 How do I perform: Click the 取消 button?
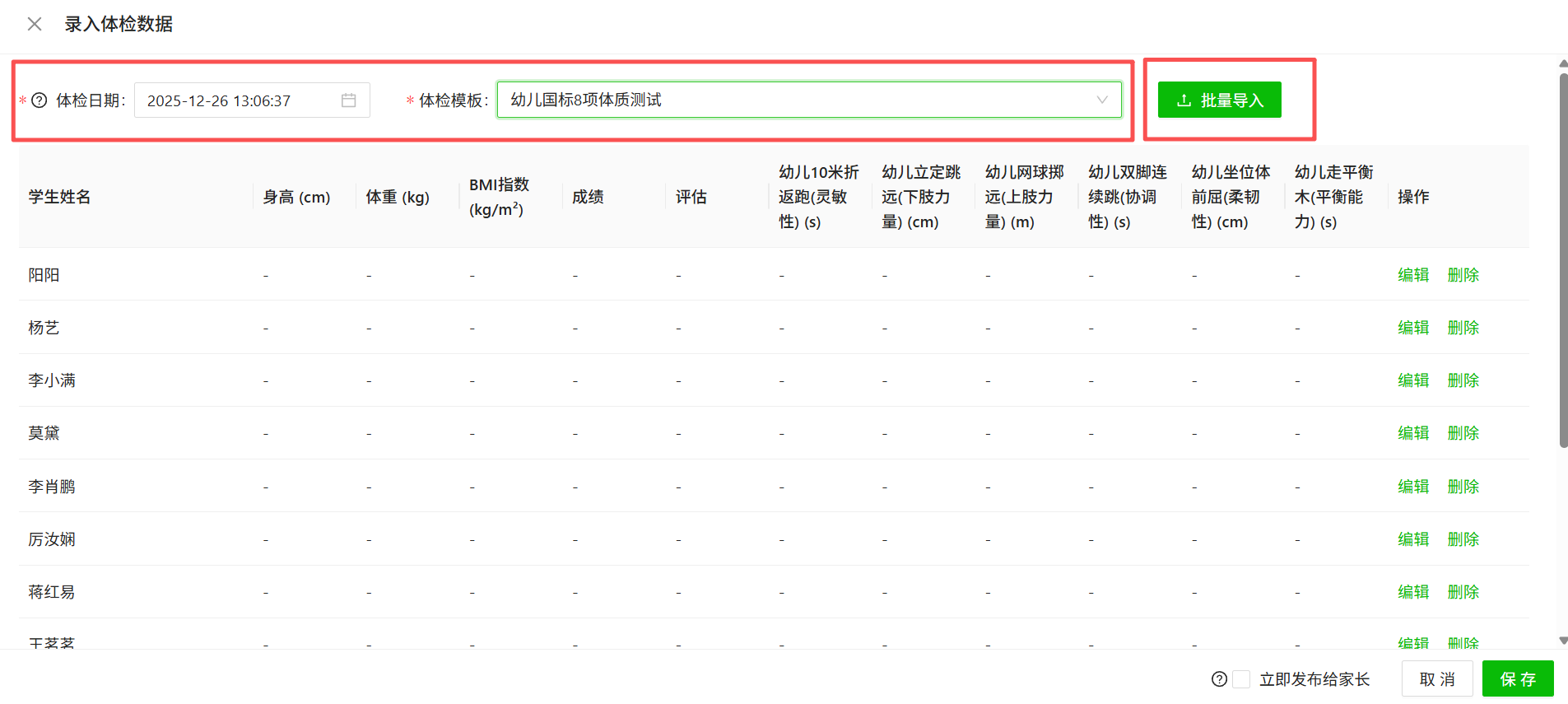pyautogui.click(x=1437, y=679)
